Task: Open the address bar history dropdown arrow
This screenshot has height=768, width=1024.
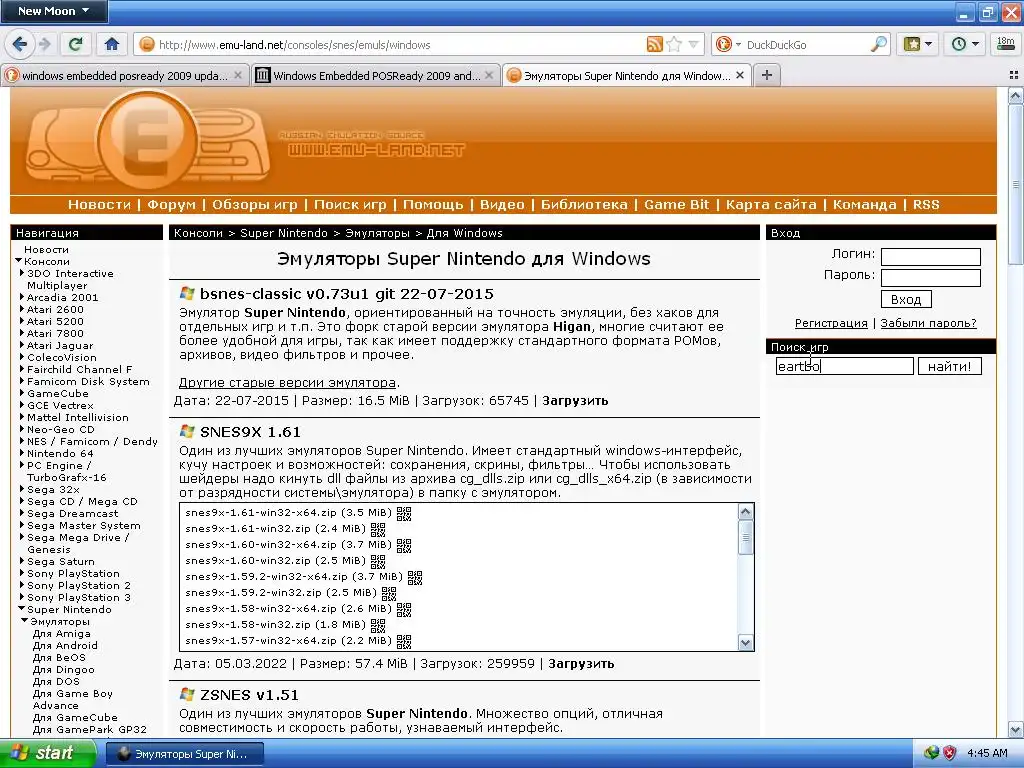Action: pyautogui.click(x=693, y=44)
